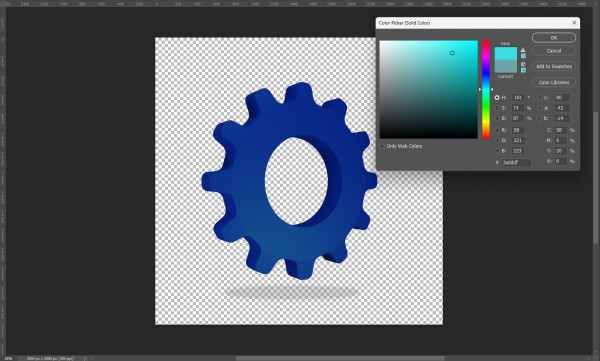Open Color Libraries from the picker
This screenshot has width=600, height=361.
(x=554, y=82)
